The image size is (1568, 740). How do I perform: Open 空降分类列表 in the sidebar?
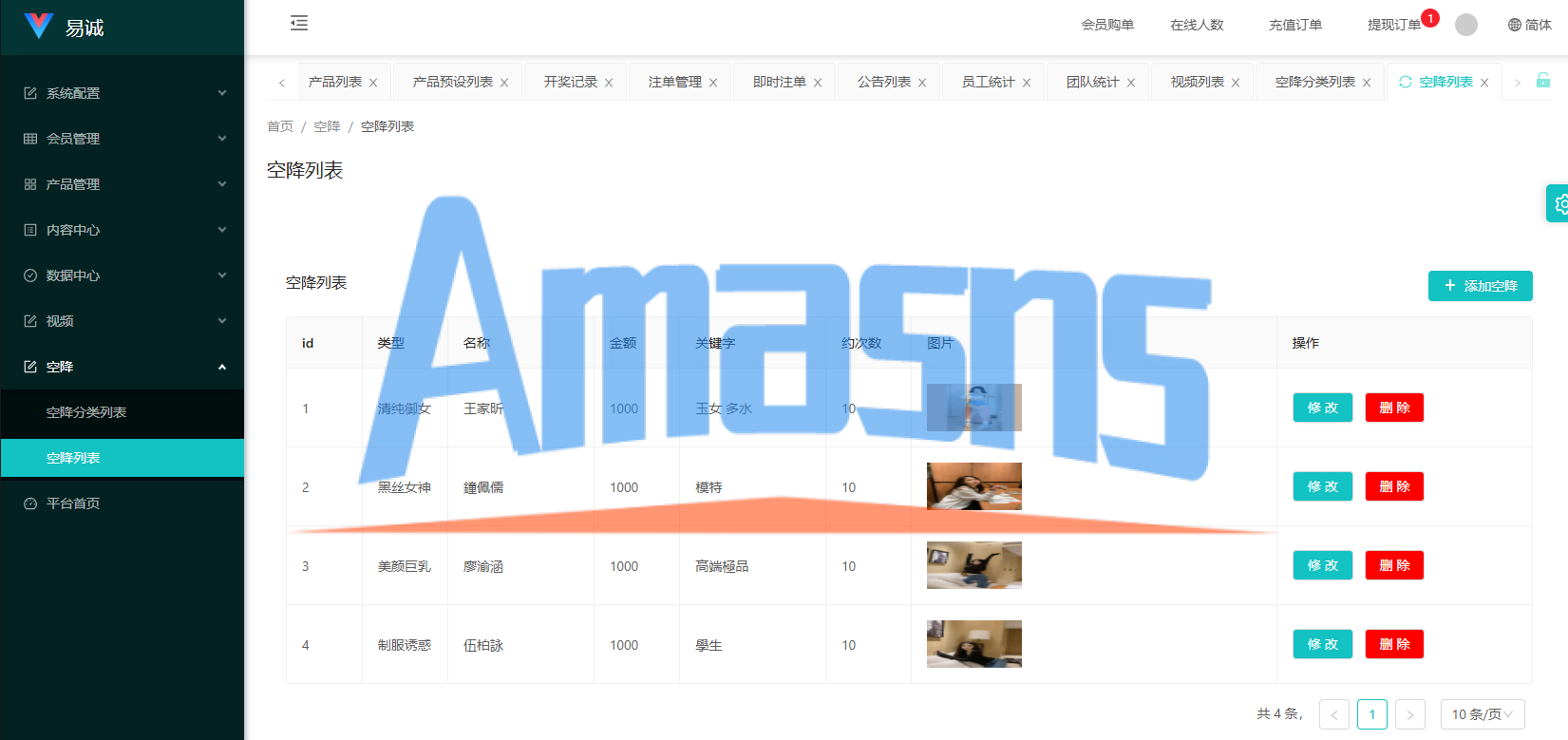(x=123, y=412)
